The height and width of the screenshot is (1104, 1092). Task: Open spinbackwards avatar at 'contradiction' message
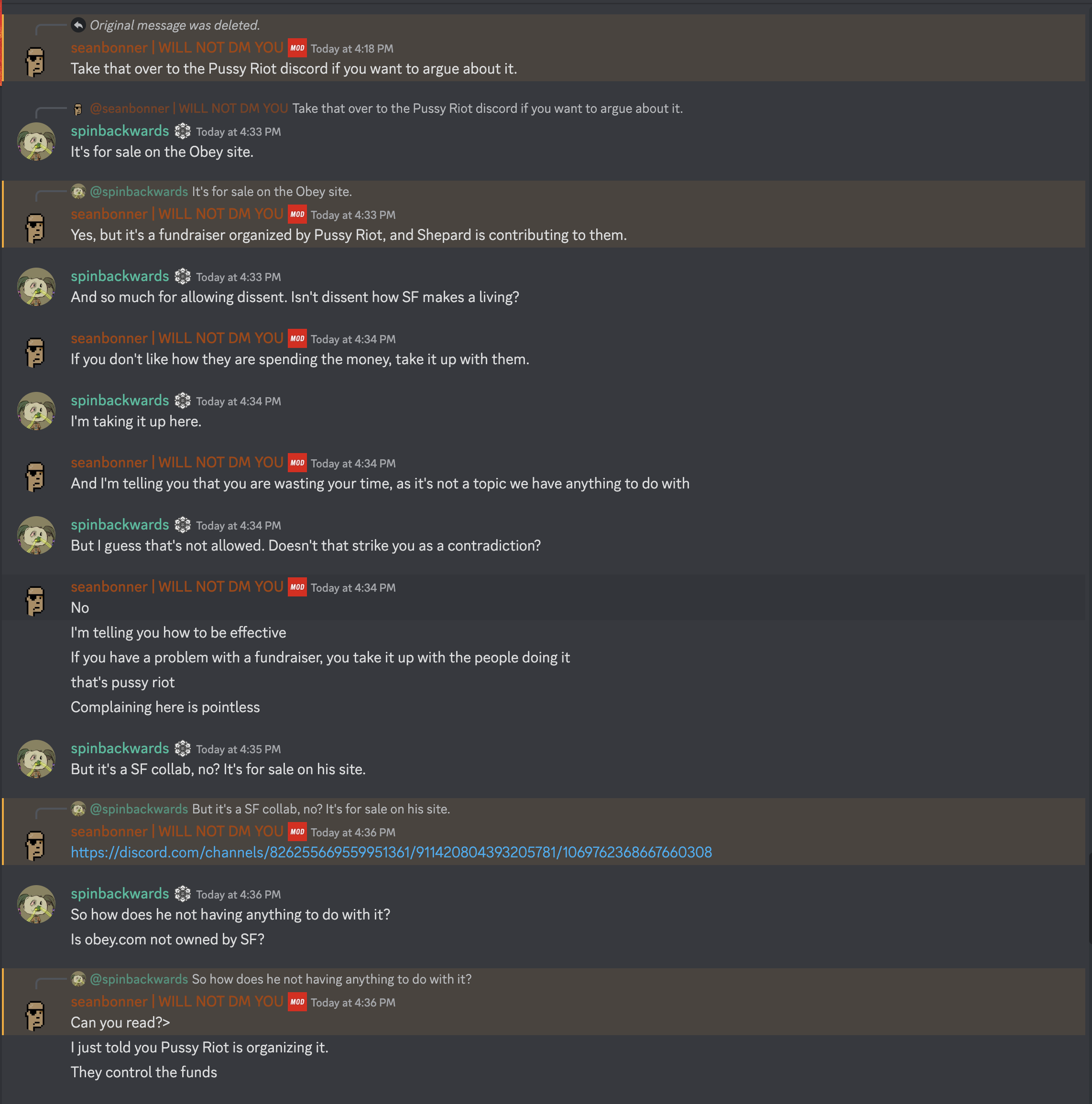click(x=36, y=535)
